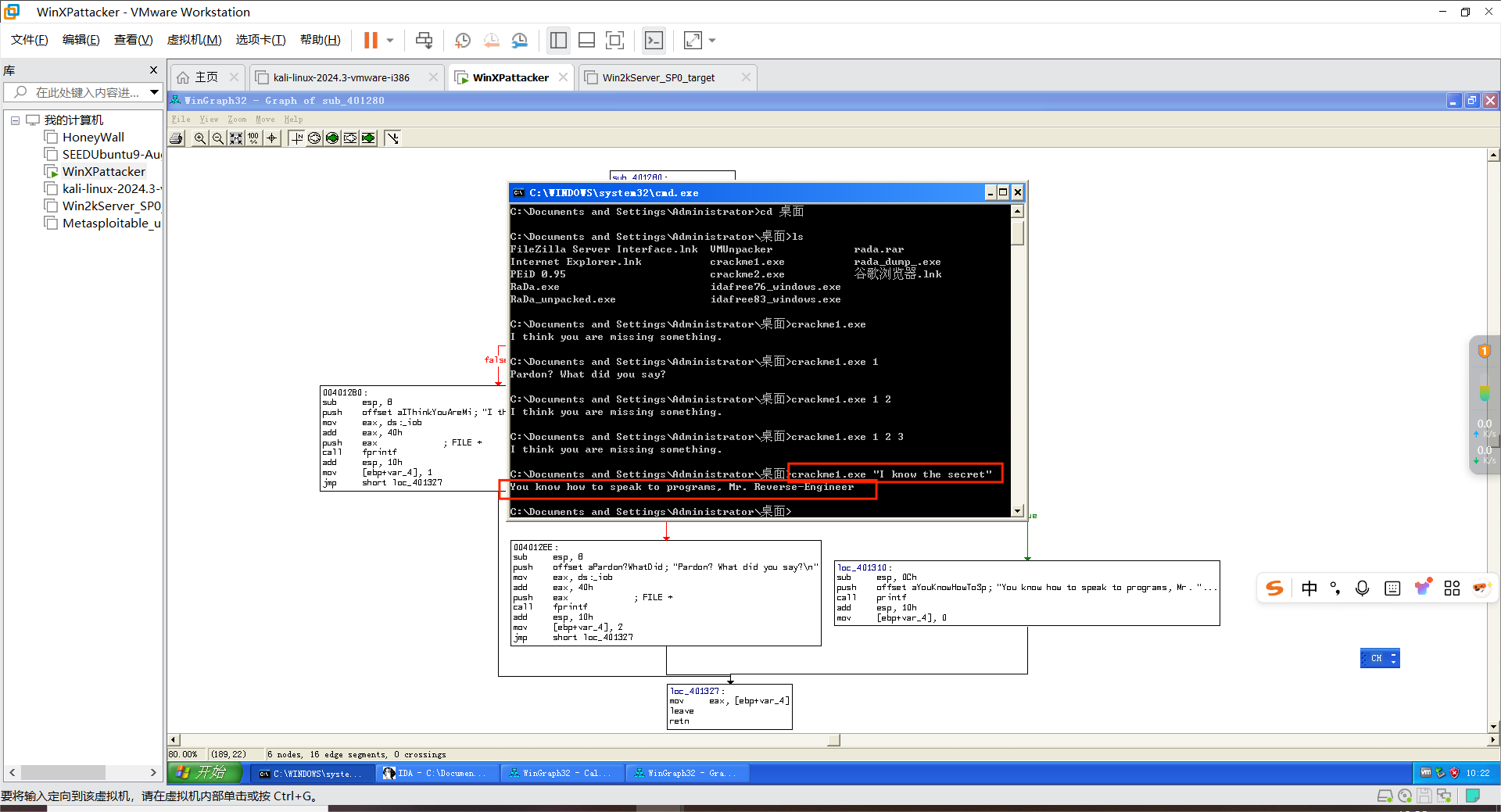
Task: Switch to WinGraph32 Graph taskbar button
Action: [x=686, y=774]
